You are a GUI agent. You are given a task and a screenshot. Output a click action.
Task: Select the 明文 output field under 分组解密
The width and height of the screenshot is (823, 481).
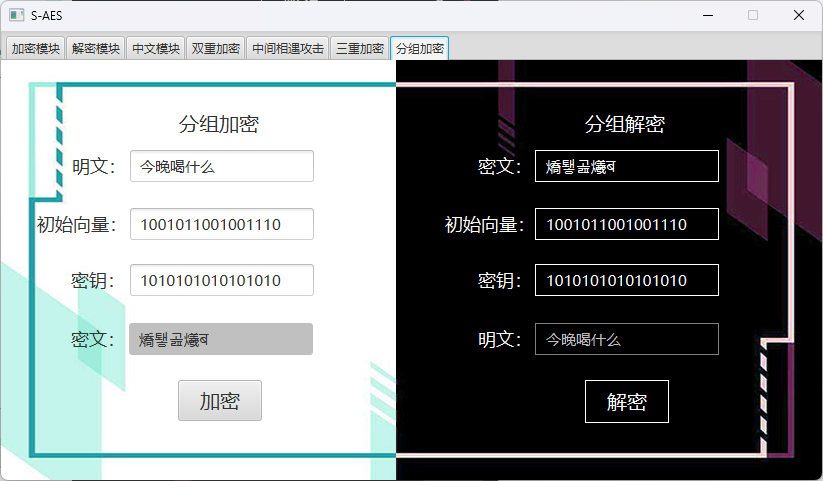[x=626, y=339]
